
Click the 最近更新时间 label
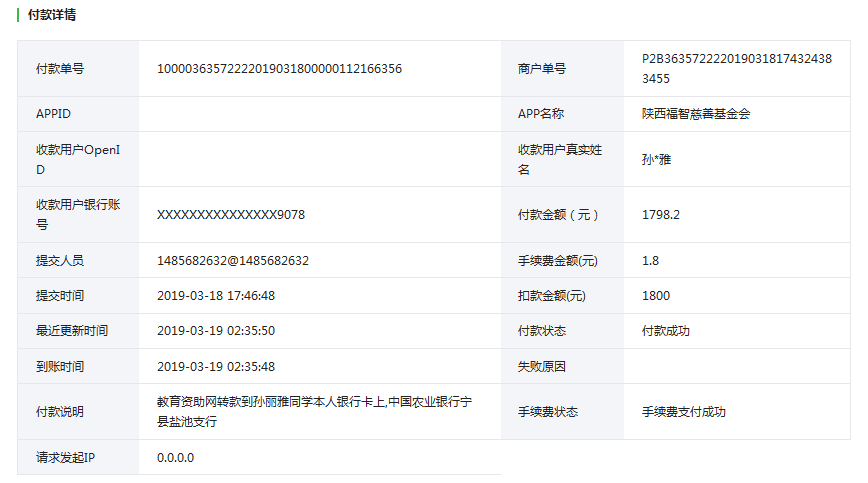tap(72, 331)
